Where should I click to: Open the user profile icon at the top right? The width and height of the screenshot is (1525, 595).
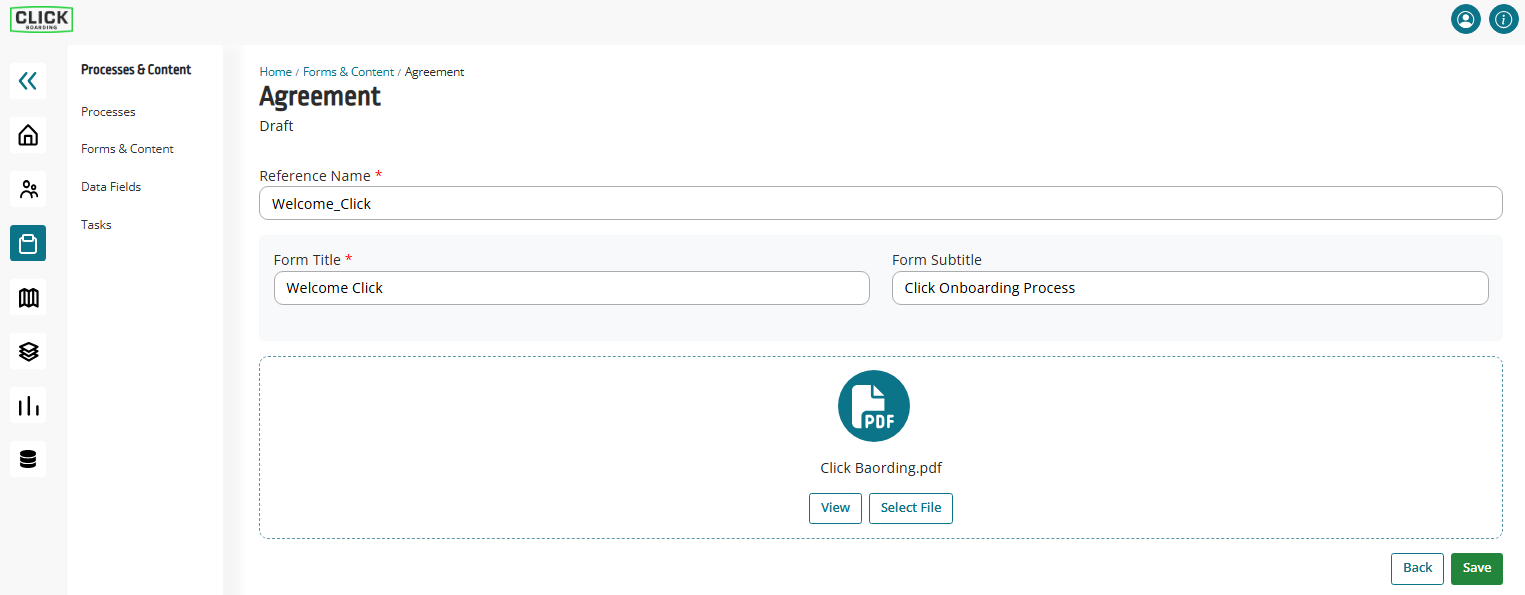[x=1466, y=19]
